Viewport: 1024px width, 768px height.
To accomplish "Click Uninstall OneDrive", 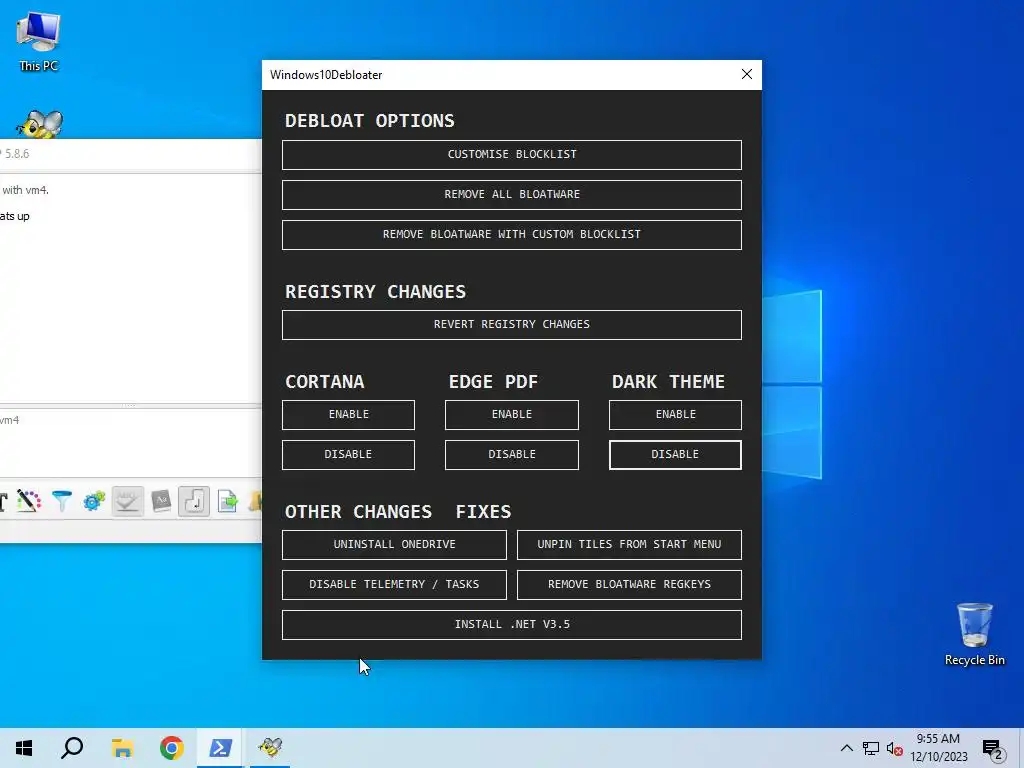I will pos(394,545).
